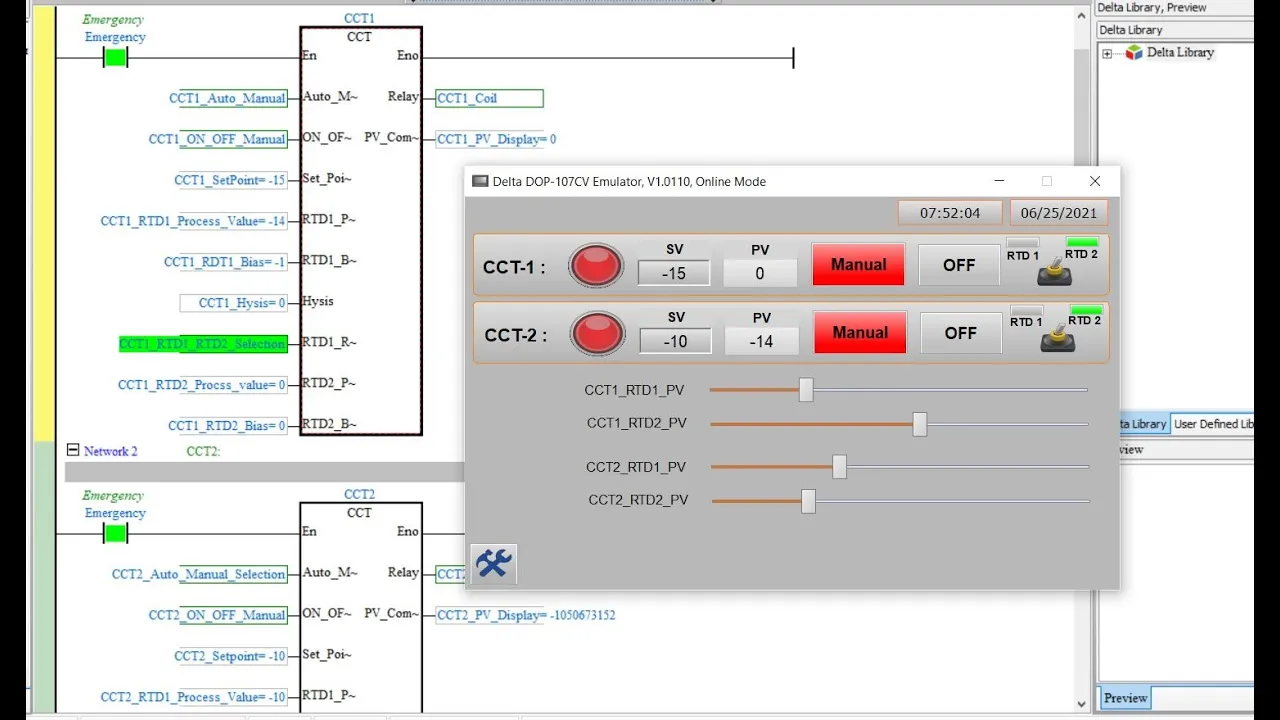
Task: Toggle CCT-1 Manual mode button
Action: [x=858, y=265]
